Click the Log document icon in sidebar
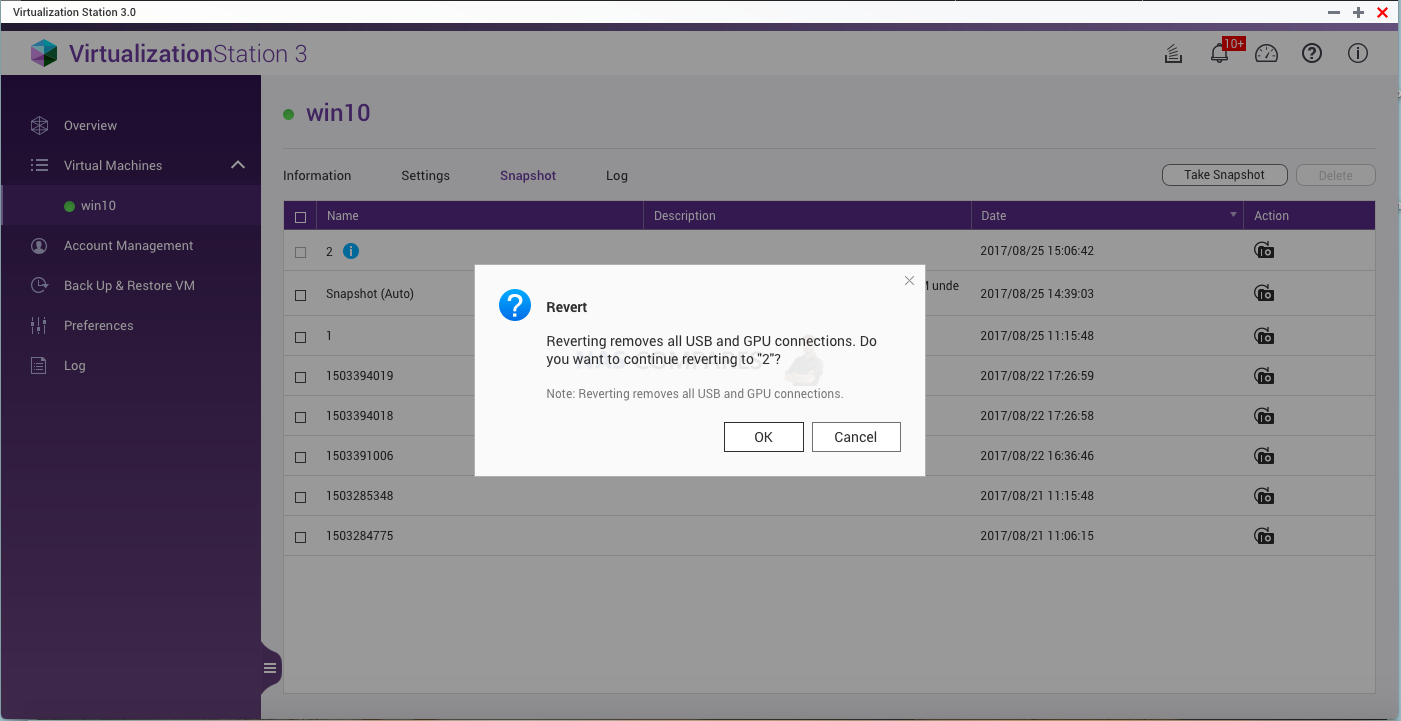1401x721 pixels. click(x=39, y=365)
